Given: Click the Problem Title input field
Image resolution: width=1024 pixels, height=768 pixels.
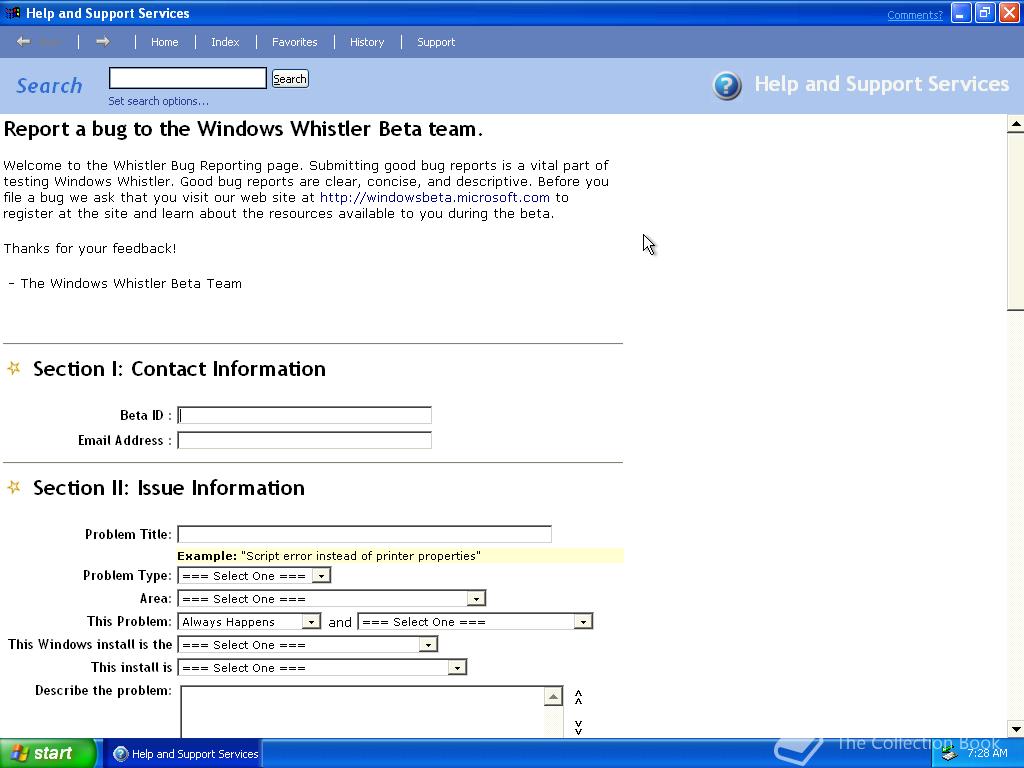Looking at the screenshot, I should click(x=364, y=534).
